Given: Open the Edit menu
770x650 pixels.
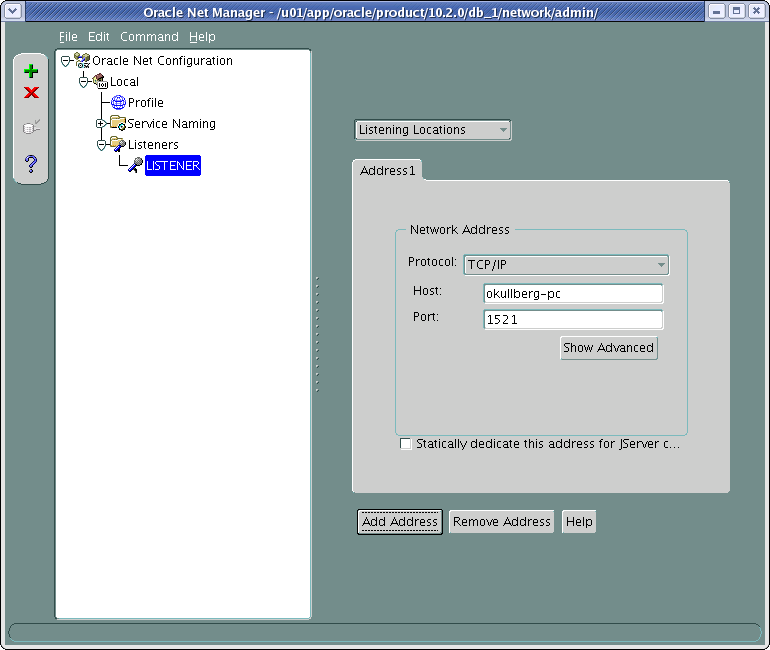Looking at the screenshot, I should pos(99,37).
